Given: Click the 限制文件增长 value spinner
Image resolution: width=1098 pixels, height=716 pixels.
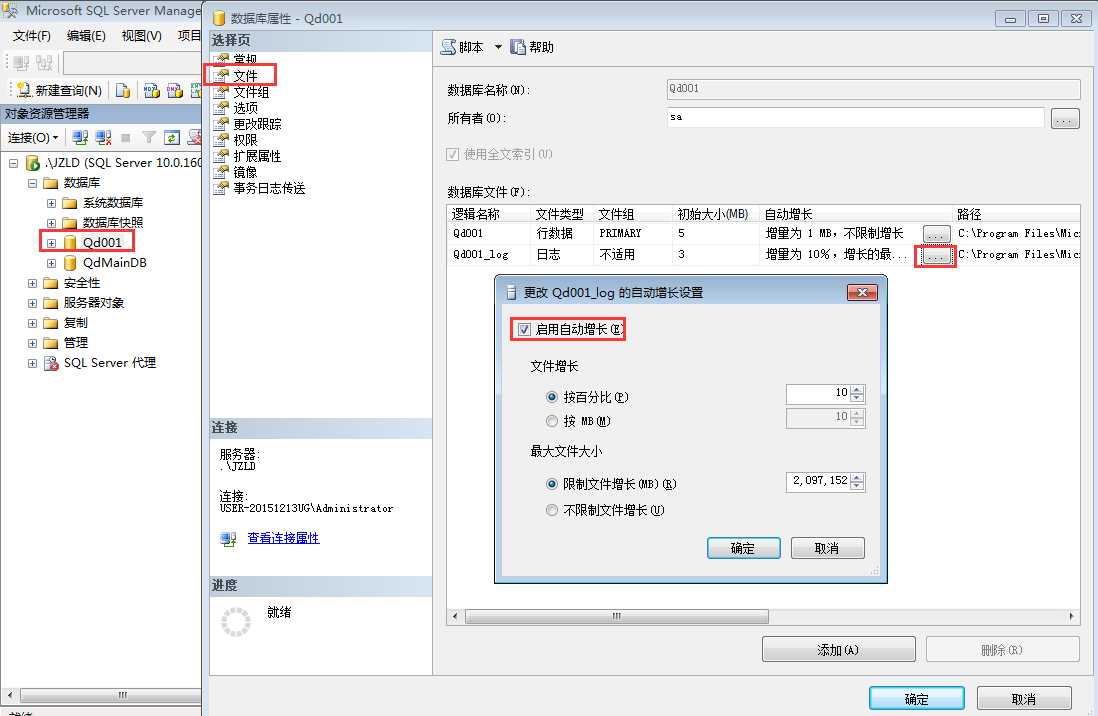Looking at the screenshot, I should [x=857, y=481].
